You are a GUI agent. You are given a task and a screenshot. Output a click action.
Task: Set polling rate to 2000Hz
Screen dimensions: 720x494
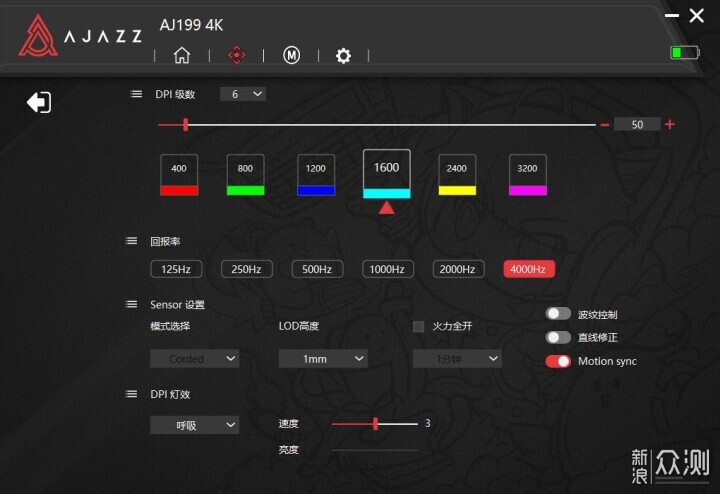(458, 269)
